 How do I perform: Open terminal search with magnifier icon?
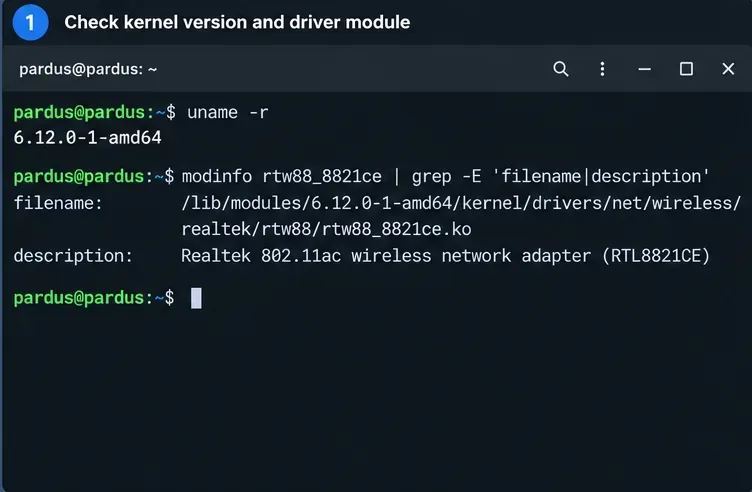coord(561,69)
